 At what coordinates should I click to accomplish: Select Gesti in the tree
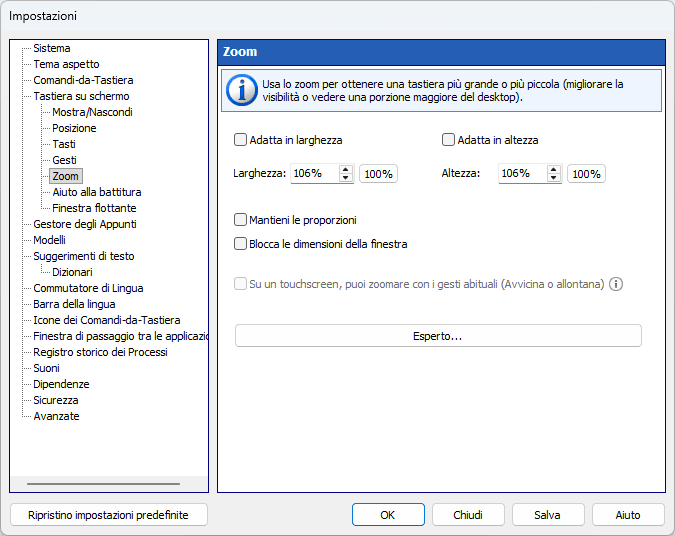pos(64,160)
